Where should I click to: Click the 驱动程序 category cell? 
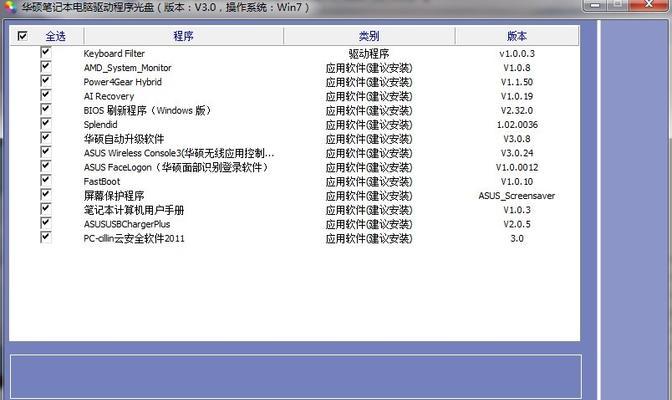[369, 54]
